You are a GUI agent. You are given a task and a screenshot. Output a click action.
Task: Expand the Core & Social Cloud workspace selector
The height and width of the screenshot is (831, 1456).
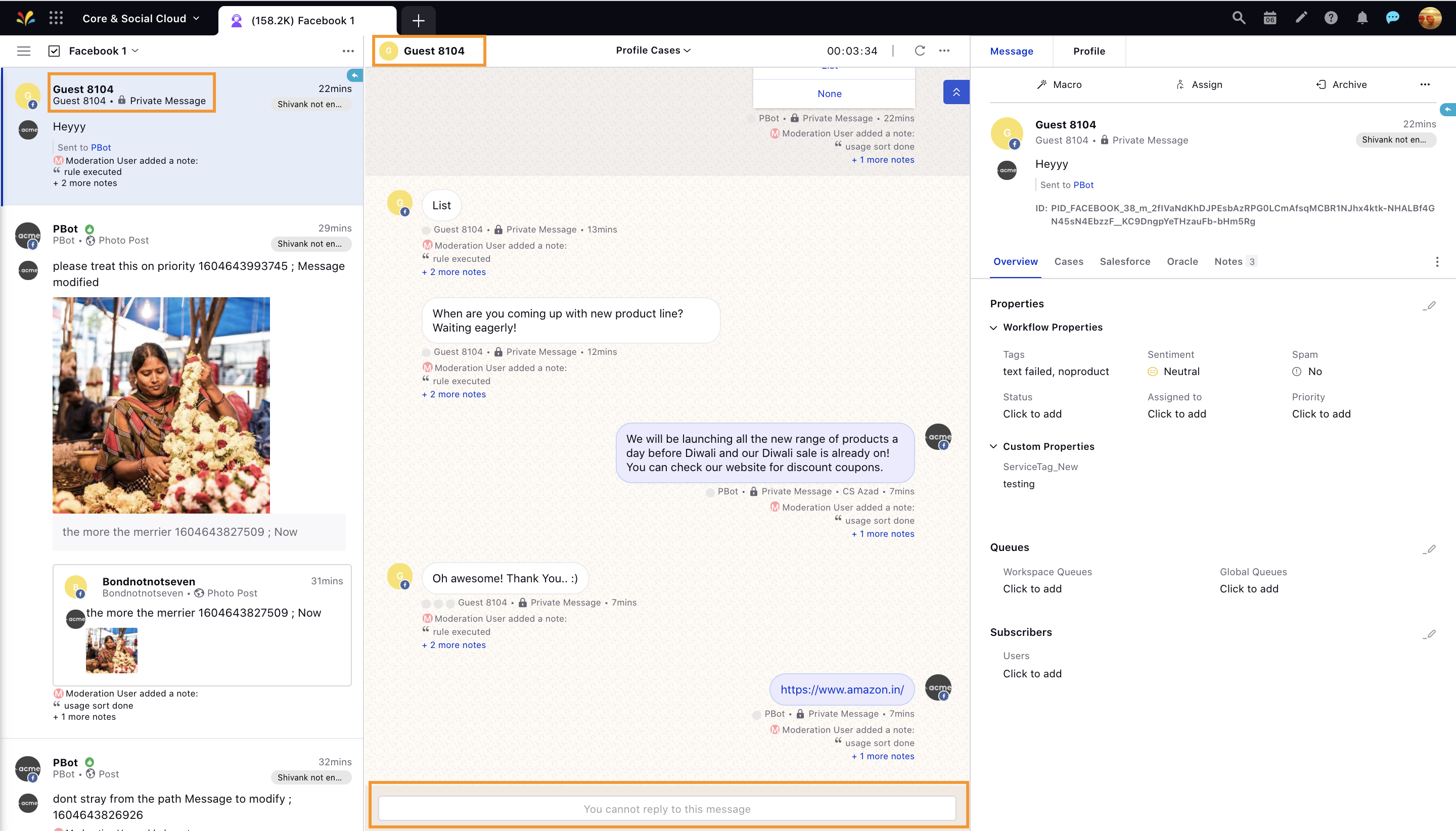click(140, 17)
